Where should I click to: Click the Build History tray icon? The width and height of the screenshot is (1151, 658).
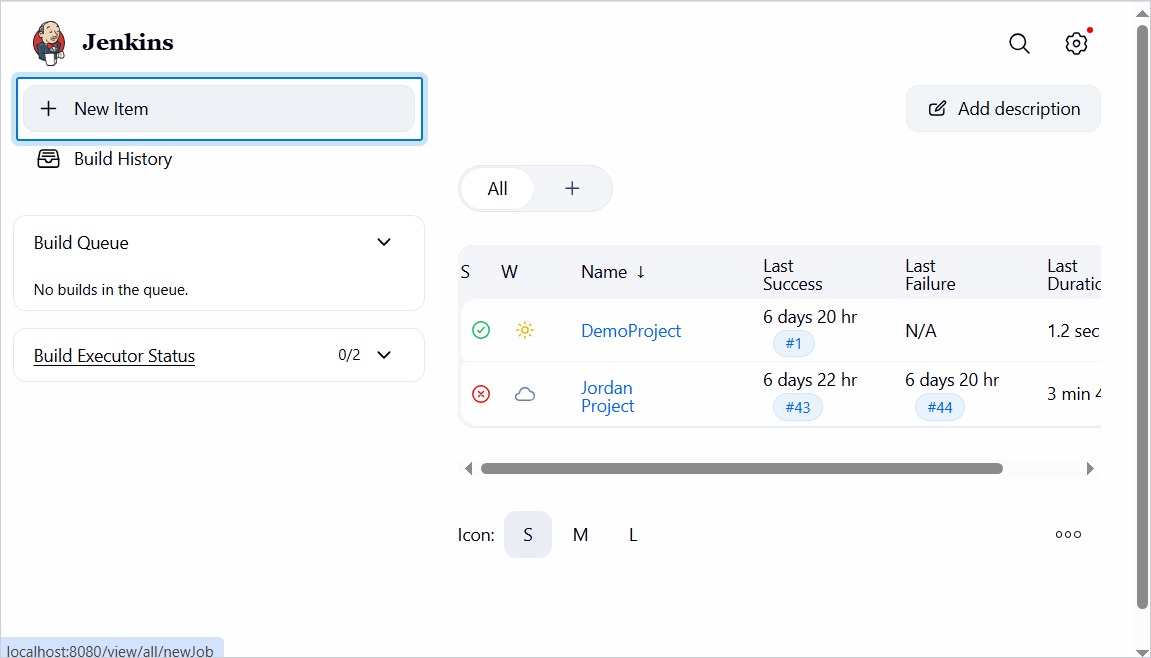(x=48, y=159)
